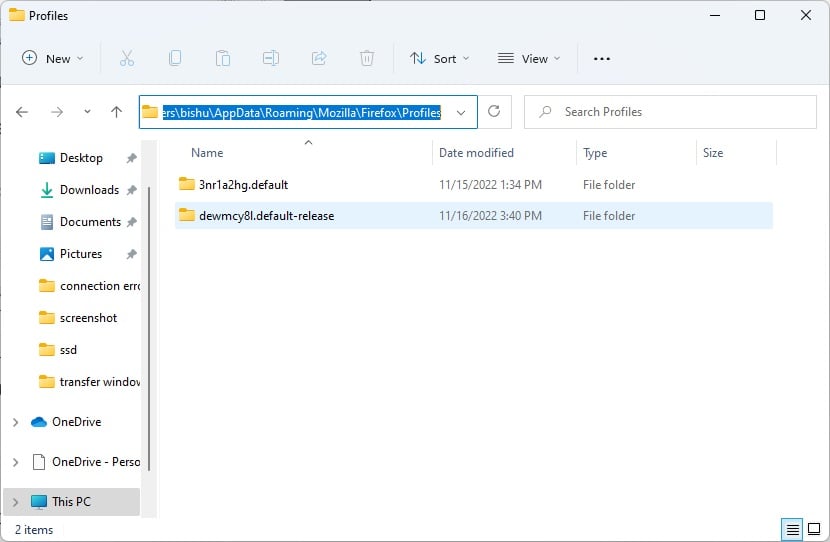The height and width of the screenshot is (542, 830).
Task: Click the Copy icon in toolbar
Action: pos(175,58)
